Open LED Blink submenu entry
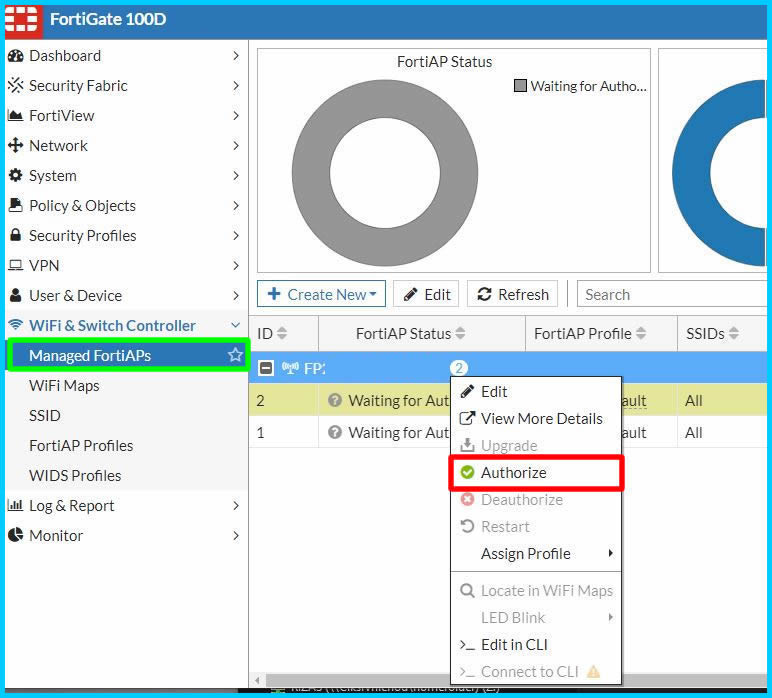This screenshot has height=698, width=772. point(536,617)
